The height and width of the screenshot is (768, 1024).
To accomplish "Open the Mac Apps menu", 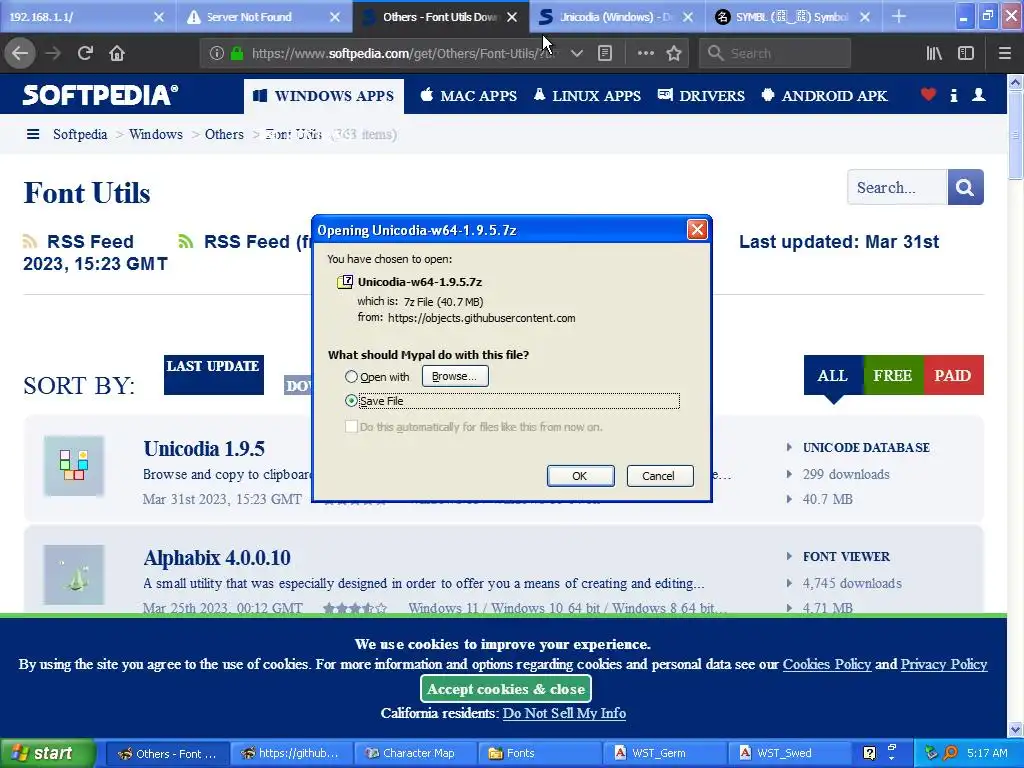I will click(468, 96).
